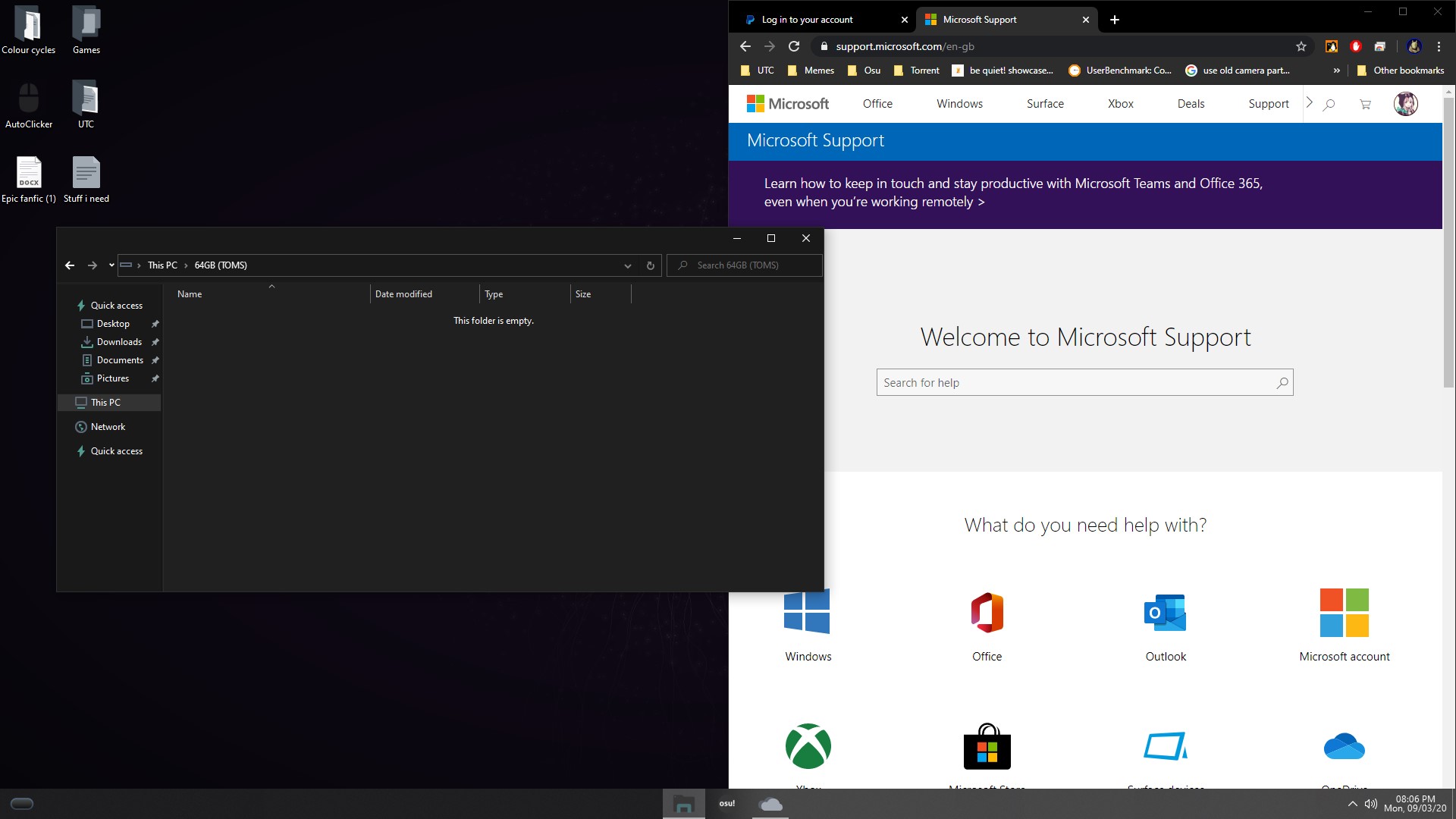Viewport: 1456px width, 819px height.
Task: Open the Chrome three-dot menu
Action: [x=1439, y=46]
